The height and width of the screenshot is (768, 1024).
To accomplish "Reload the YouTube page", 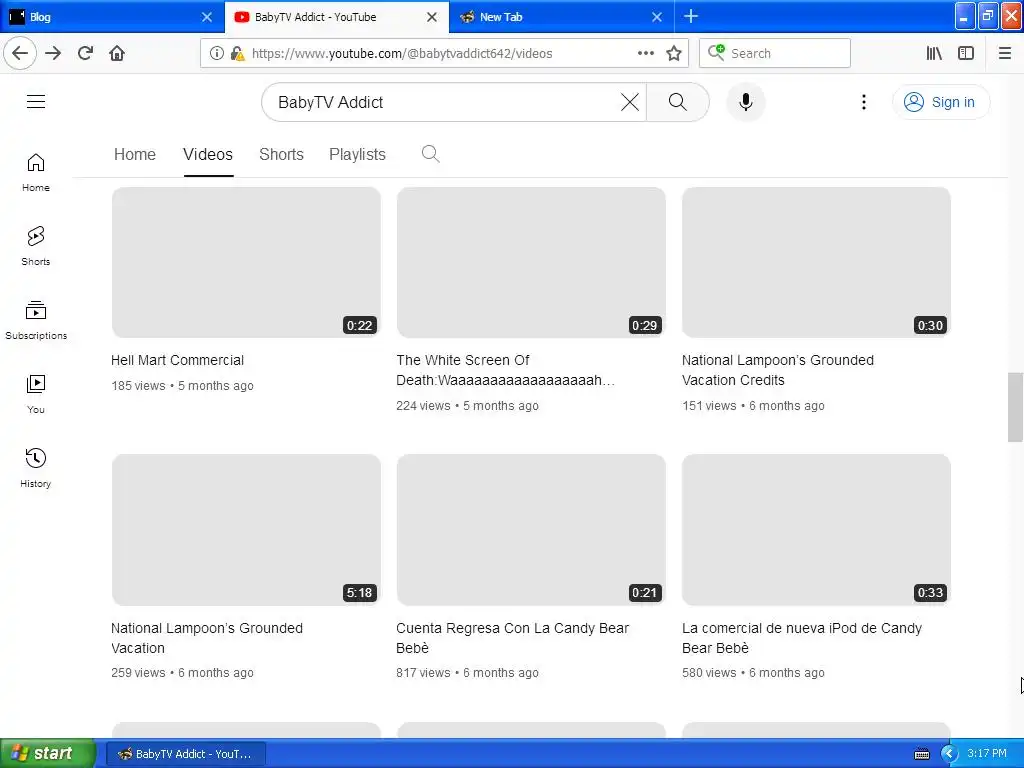I will click(x=85, y=53).
